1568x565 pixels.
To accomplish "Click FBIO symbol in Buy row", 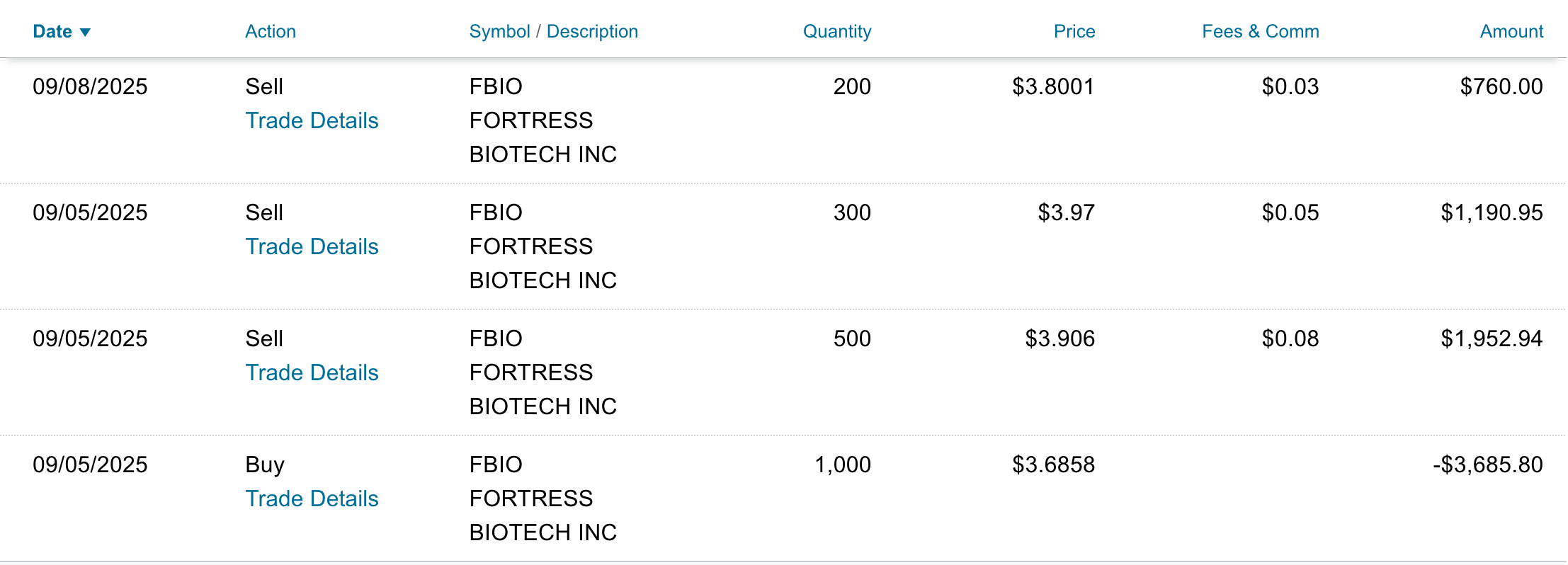I will click(x=496, y=464).
